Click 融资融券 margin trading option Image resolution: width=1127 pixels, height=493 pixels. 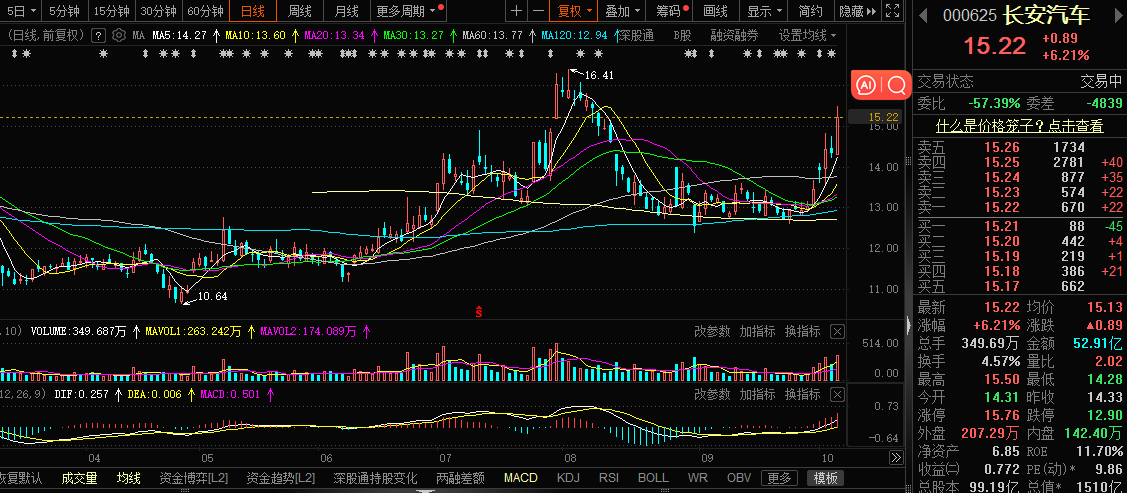(734, 35)
